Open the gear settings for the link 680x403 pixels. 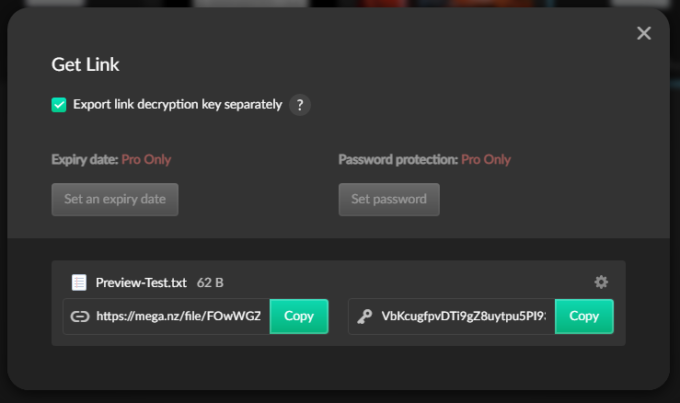click(601, 282)
